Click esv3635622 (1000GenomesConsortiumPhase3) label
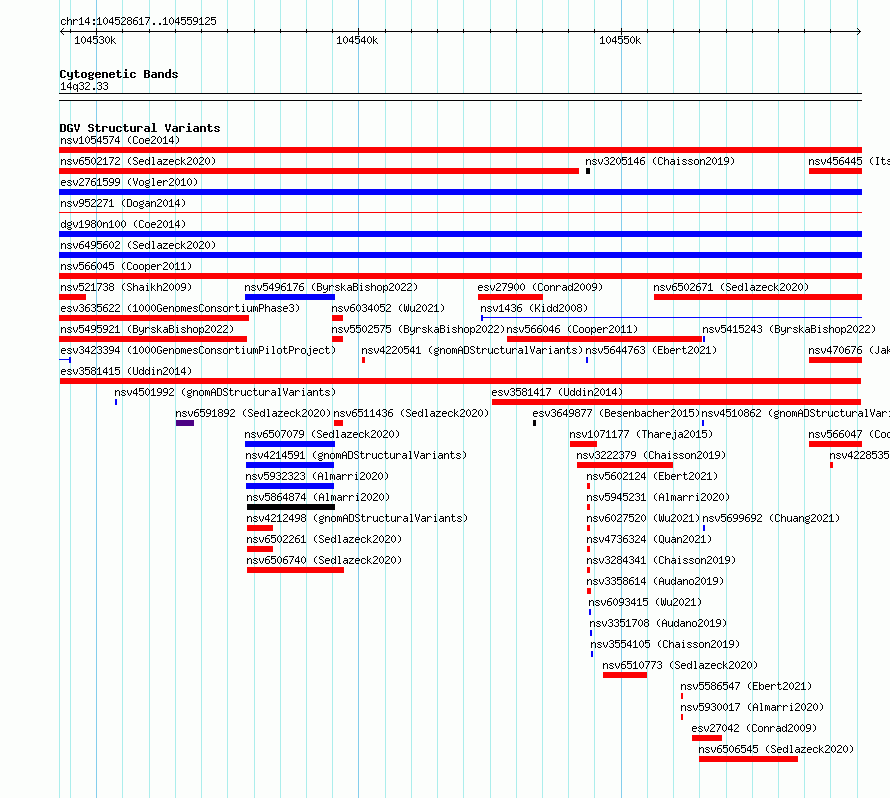The width and height of the screenshot is (890, 798). pos(180,308)
